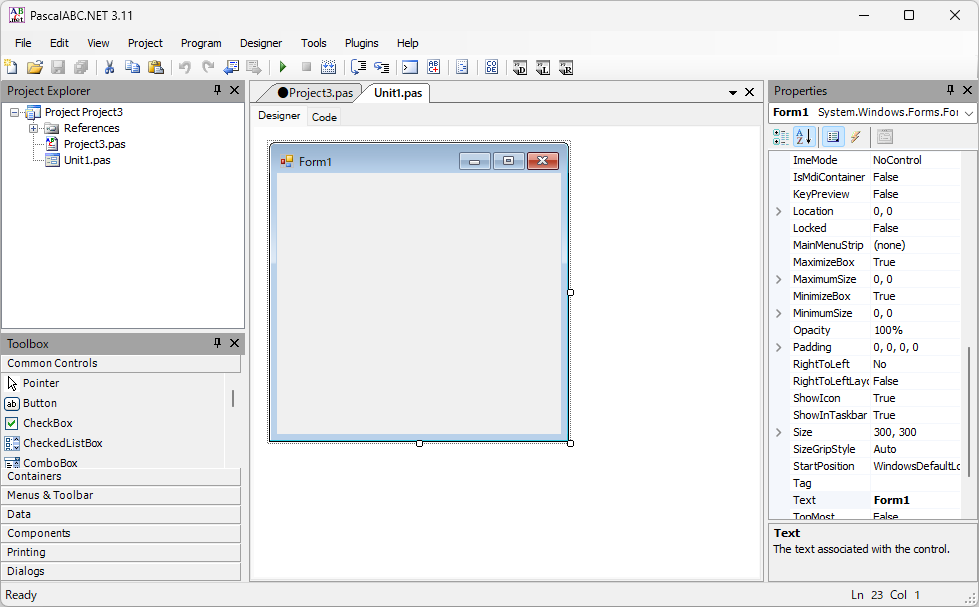The image size is (979, 607).
Task: Click the Step Into debug icon
Action: tap(381, 67)
